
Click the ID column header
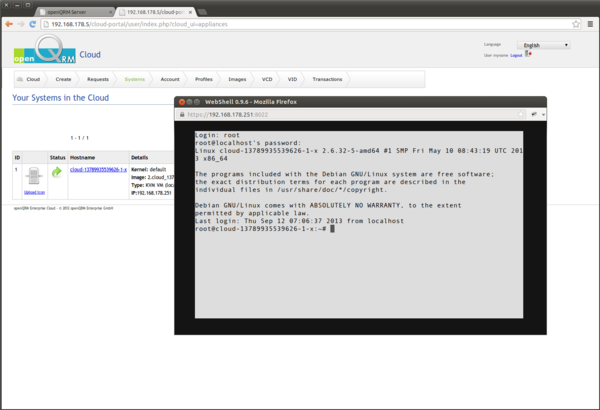coord(17,157)
